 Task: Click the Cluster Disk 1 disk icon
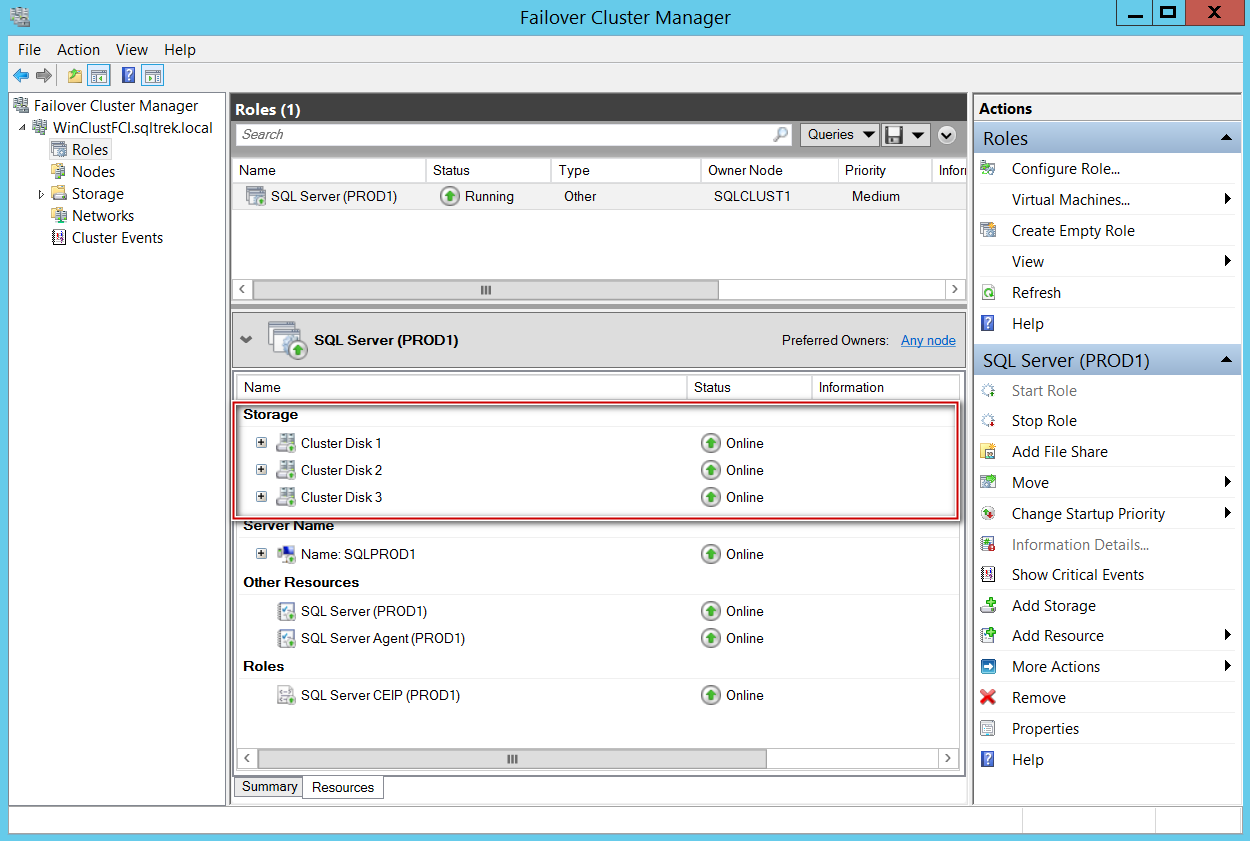[x=286, y=443]
